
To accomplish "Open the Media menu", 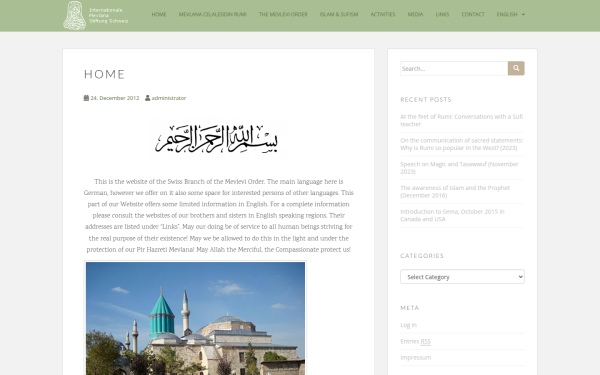I will (x=415, y=15).
